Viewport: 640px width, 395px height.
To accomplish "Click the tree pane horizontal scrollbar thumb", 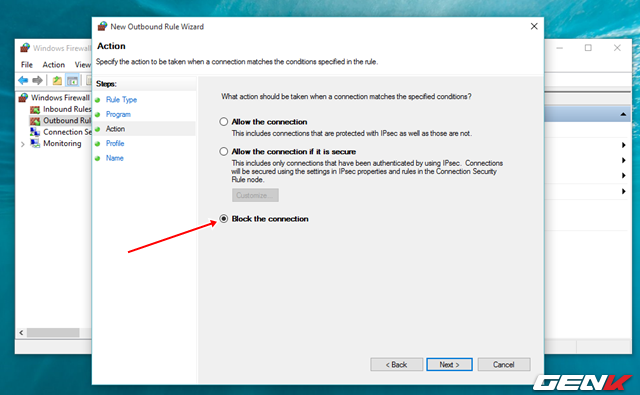I will (x=53, y=333).
